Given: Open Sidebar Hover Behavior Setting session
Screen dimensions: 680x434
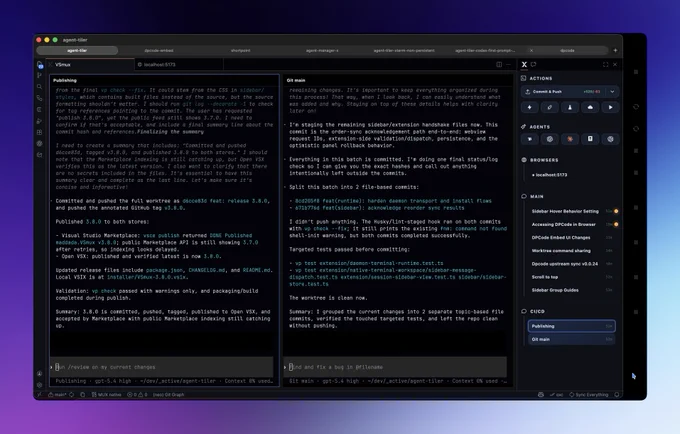Looking at the screenshot, I should click(572, 212).
